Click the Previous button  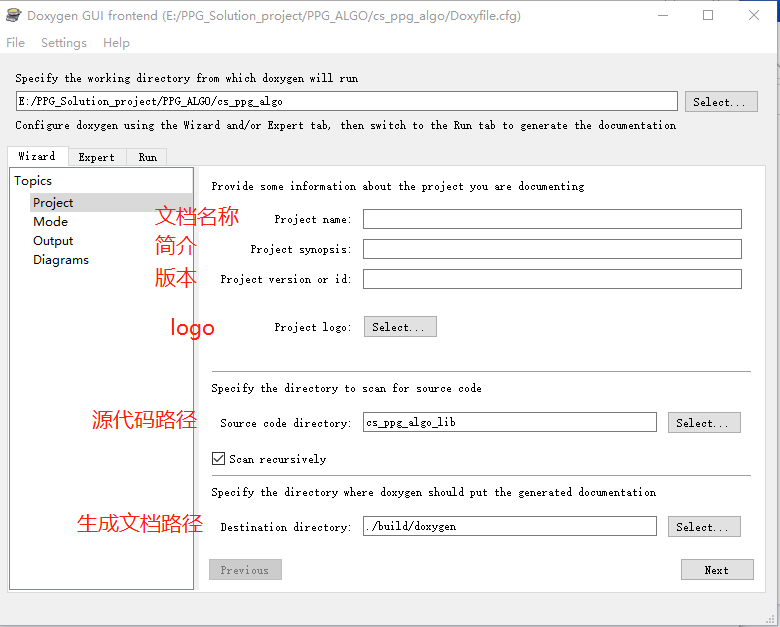tap(245, 570)
